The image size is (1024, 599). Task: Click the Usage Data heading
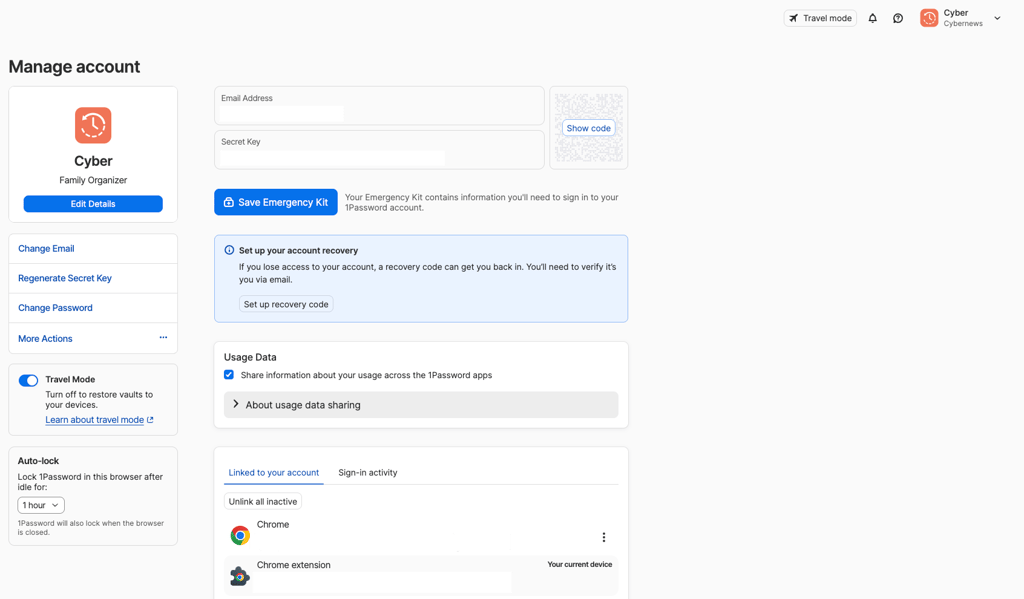click(250, 357)
